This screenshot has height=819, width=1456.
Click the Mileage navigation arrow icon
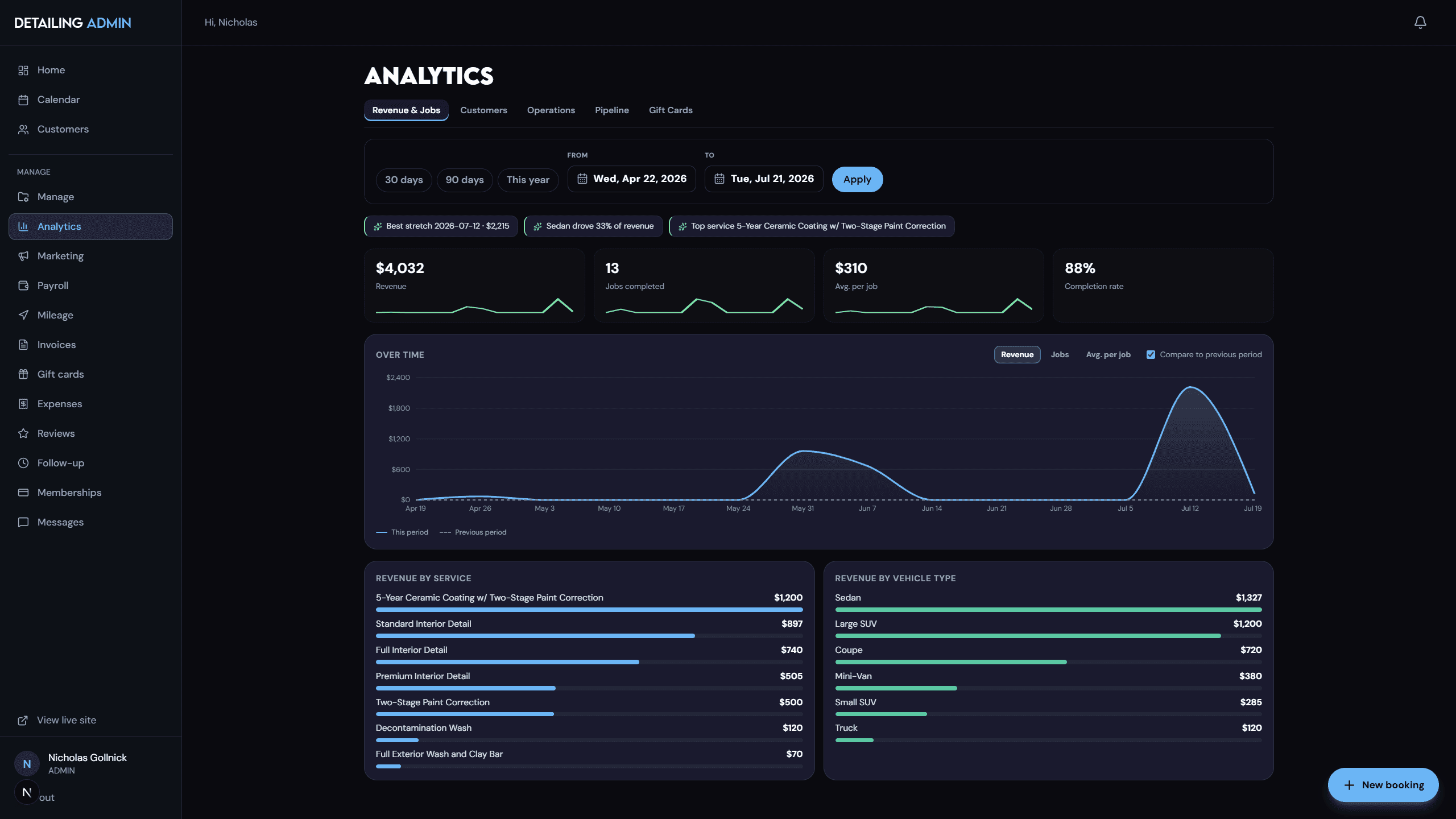click(x=23, y=315)
